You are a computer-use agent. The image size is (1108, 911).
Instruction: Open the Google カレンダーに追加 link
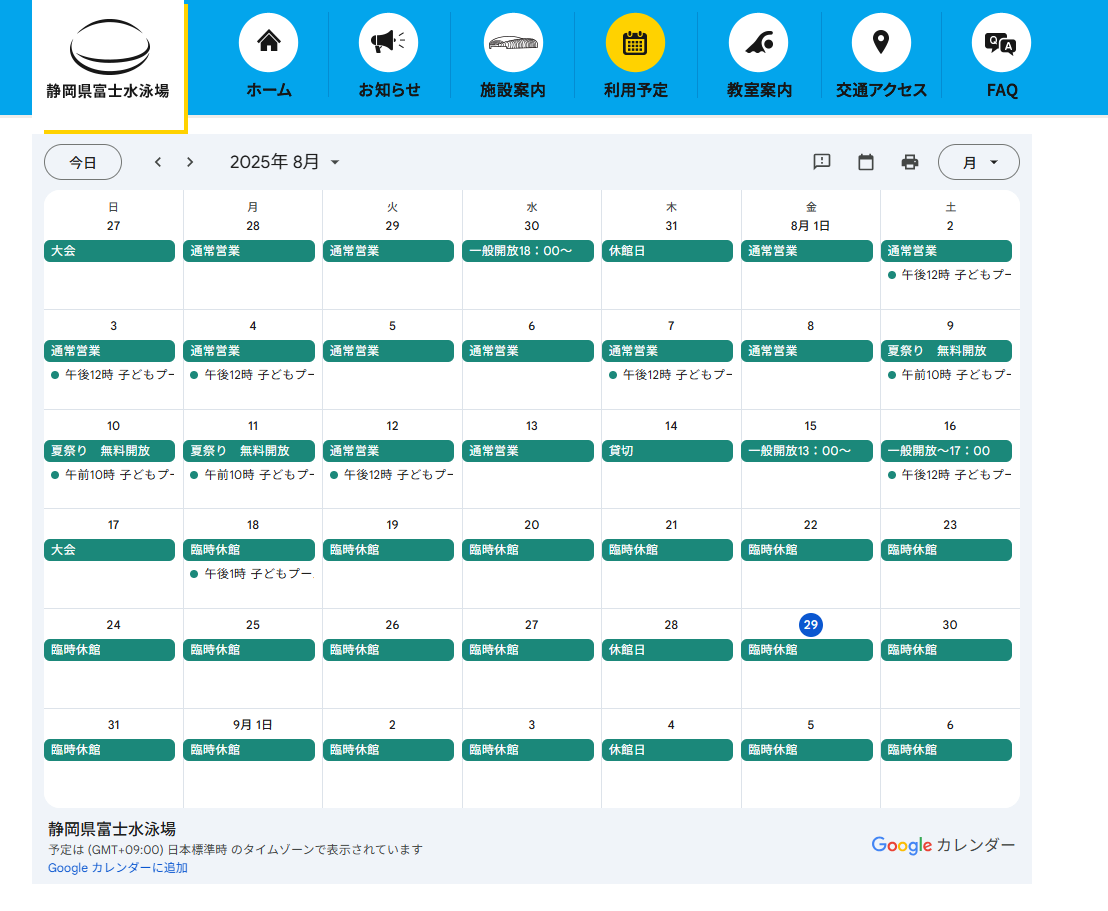(x=118, y=868)
